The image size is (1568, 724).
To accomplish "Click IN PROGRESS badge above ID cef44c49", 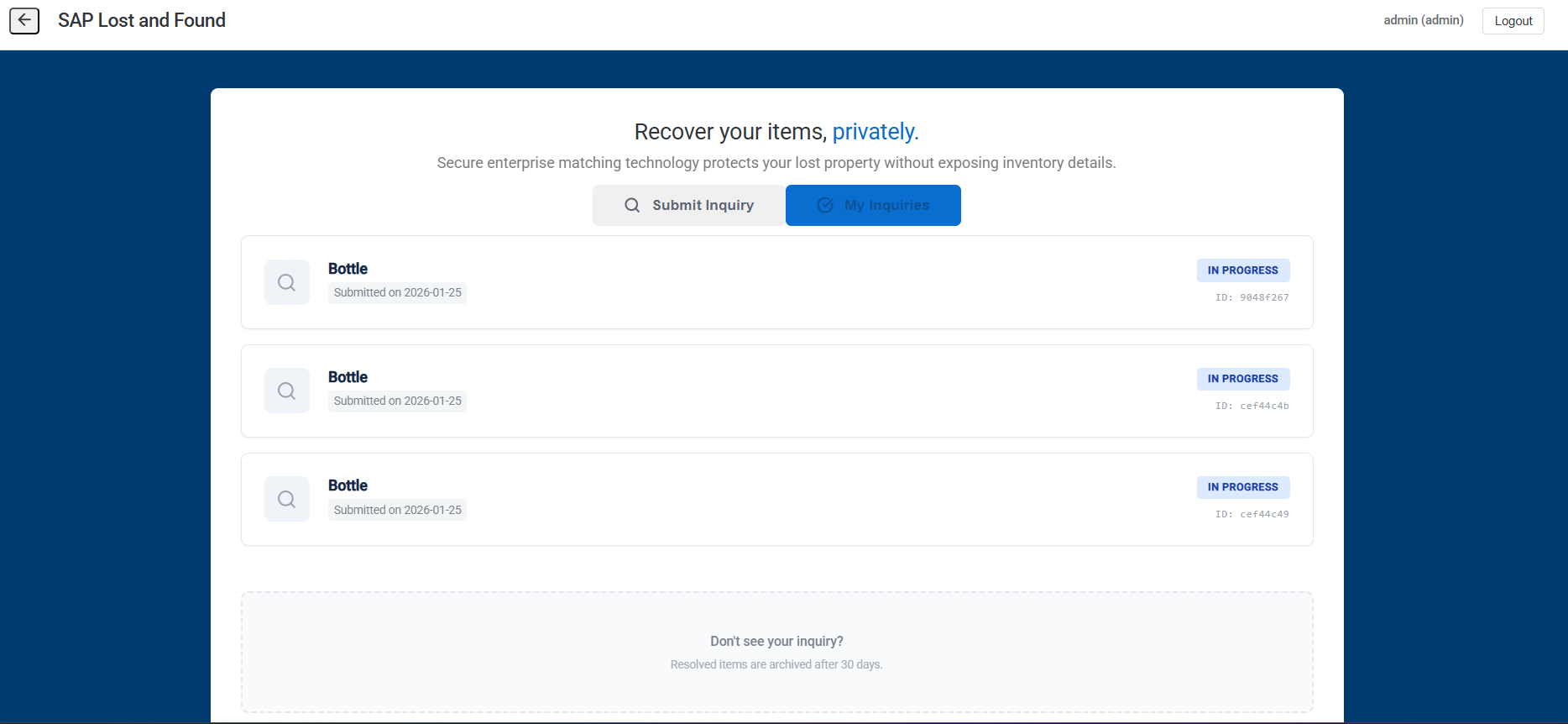I will click(1243, 487).
